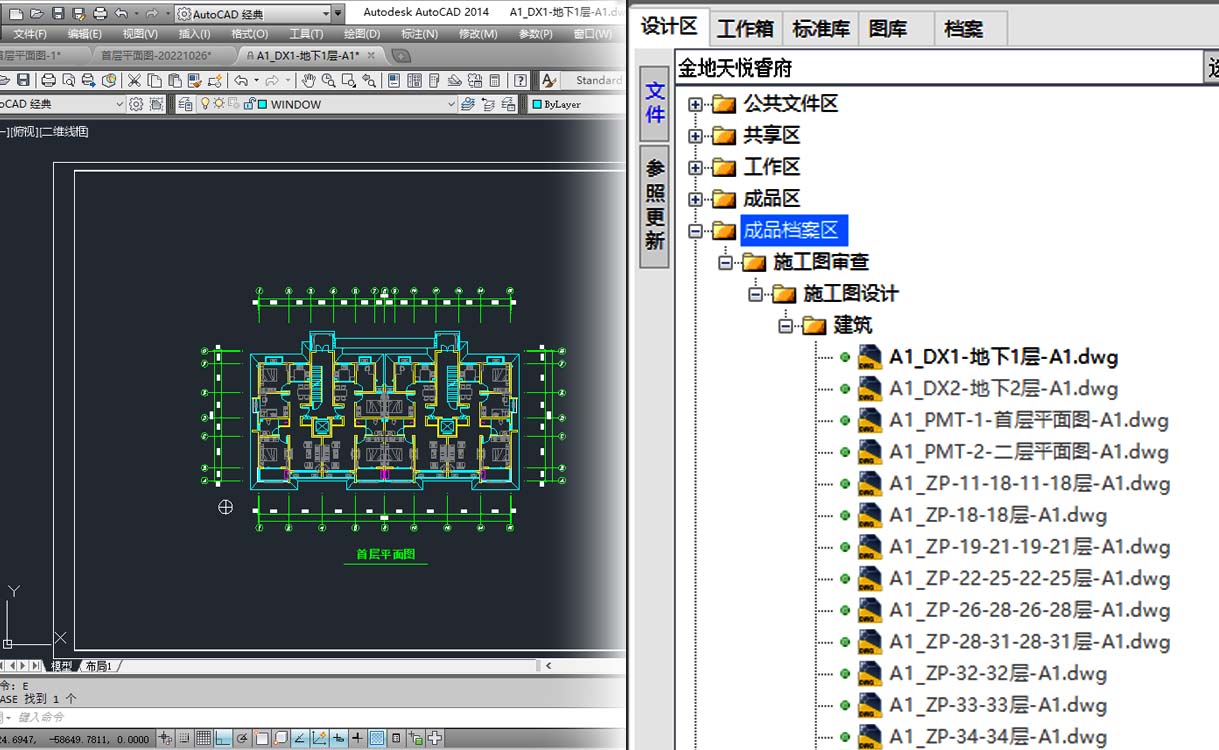Click the Zoom Realtime magnifier icon
The height and width of the screenshot is (750, 1219).
pos(328,81)
